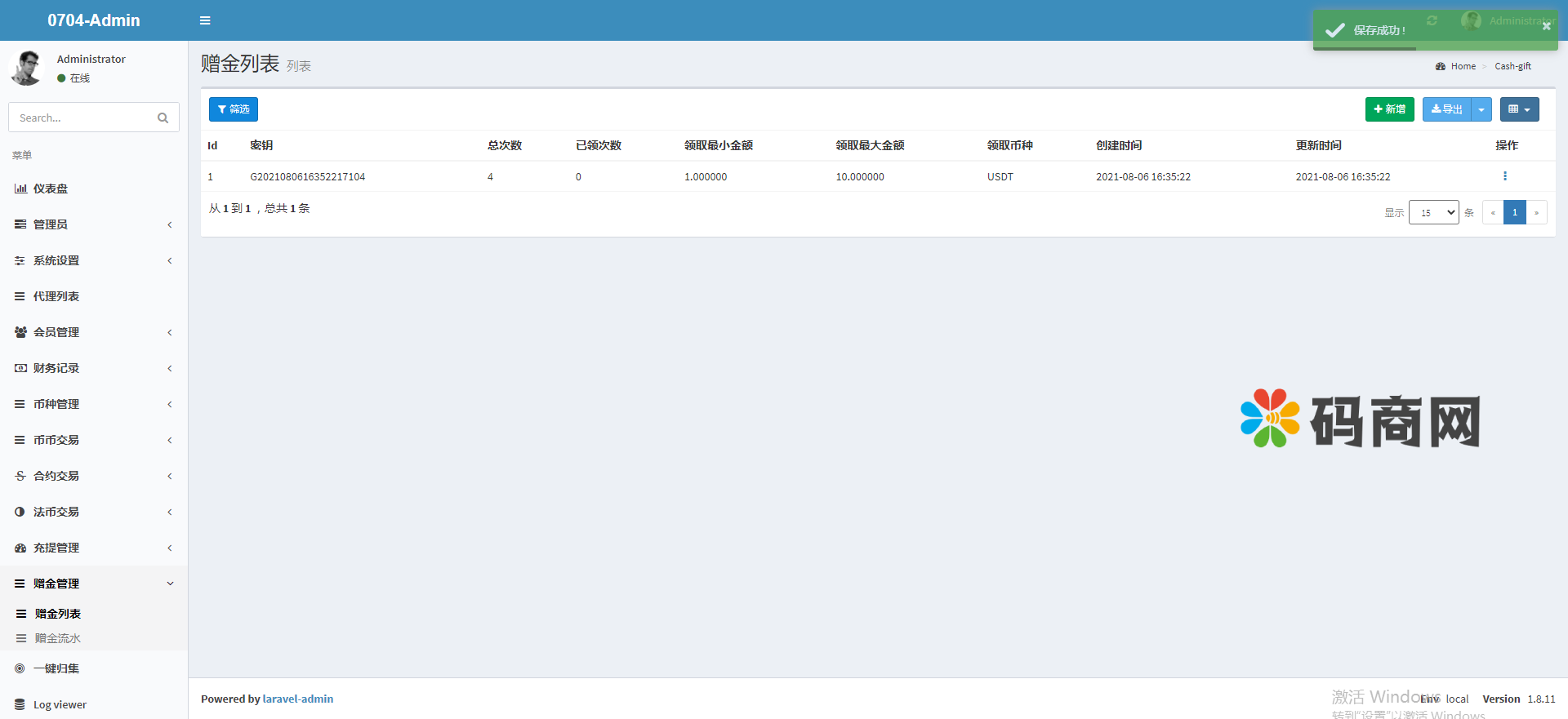Screen dimensions: 1568x719
Task: Click the 筛选 filter button
Action: point(234,109)
